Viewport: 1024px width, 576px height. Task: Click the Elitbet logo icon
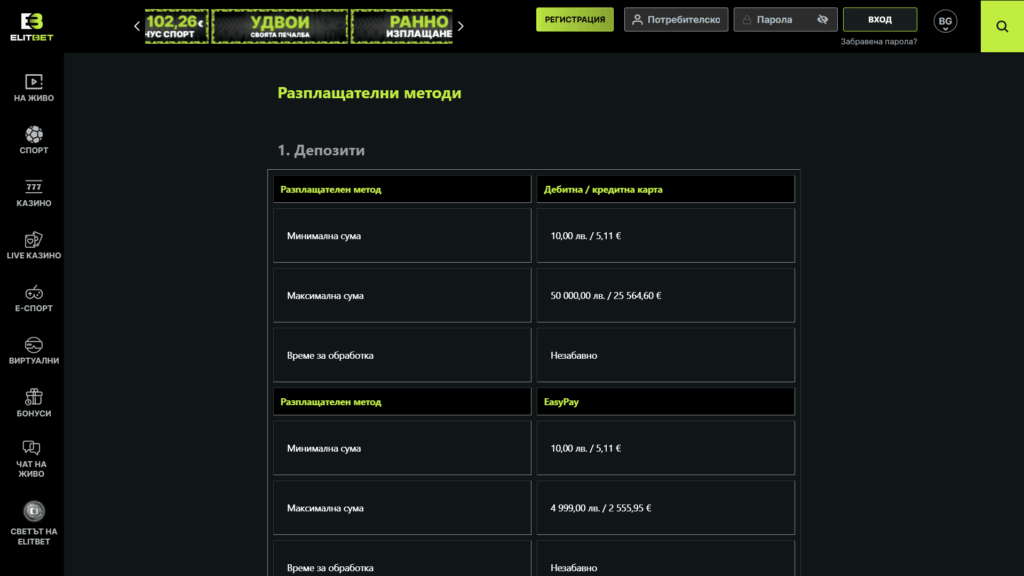coord(33,22)
